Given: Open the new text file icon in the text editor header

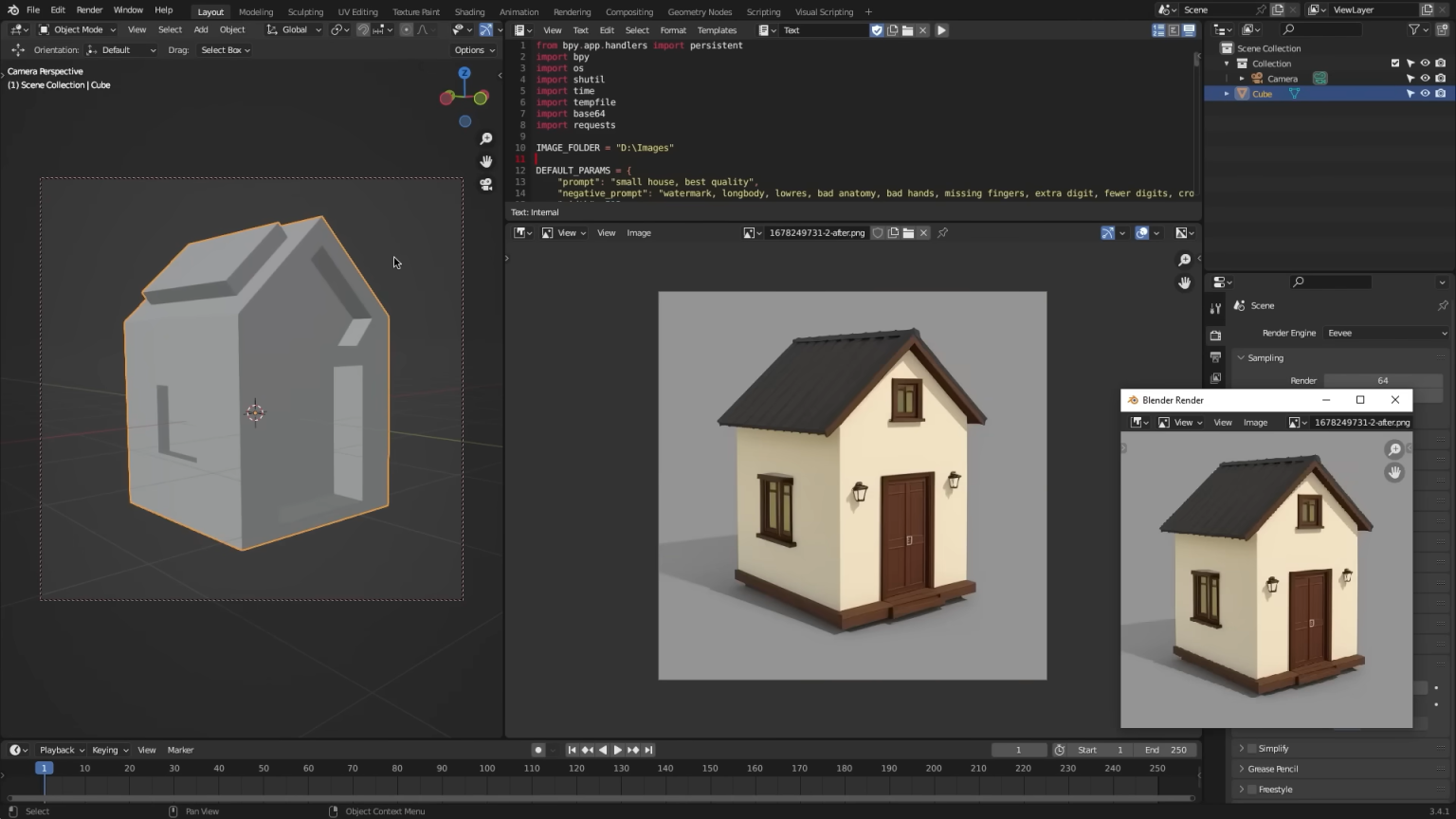Looking at the screenshot, I should (892, 29).
